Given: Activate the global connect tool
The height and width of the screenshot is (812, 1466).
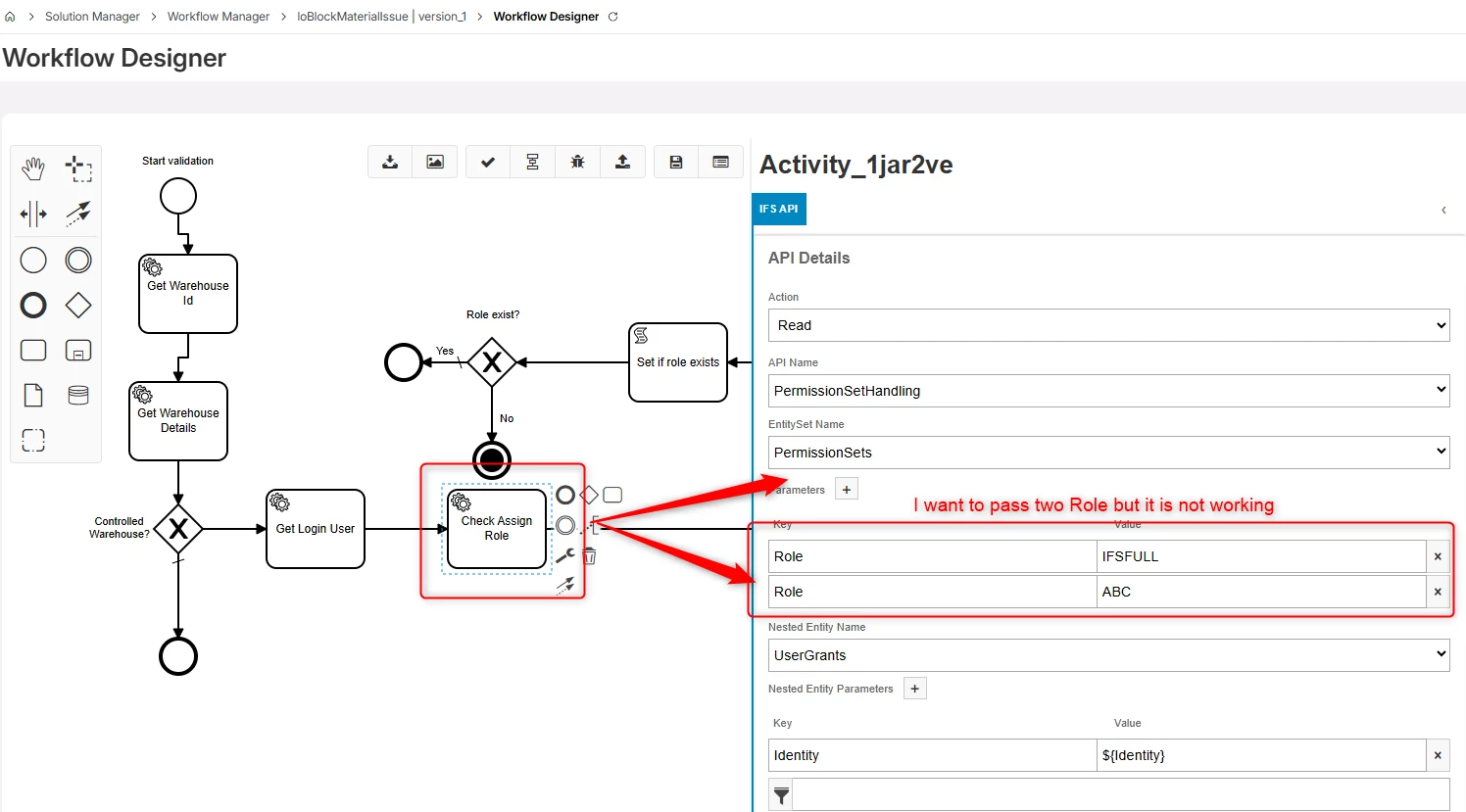Looking at the screenshot, I should coord(78,214).
